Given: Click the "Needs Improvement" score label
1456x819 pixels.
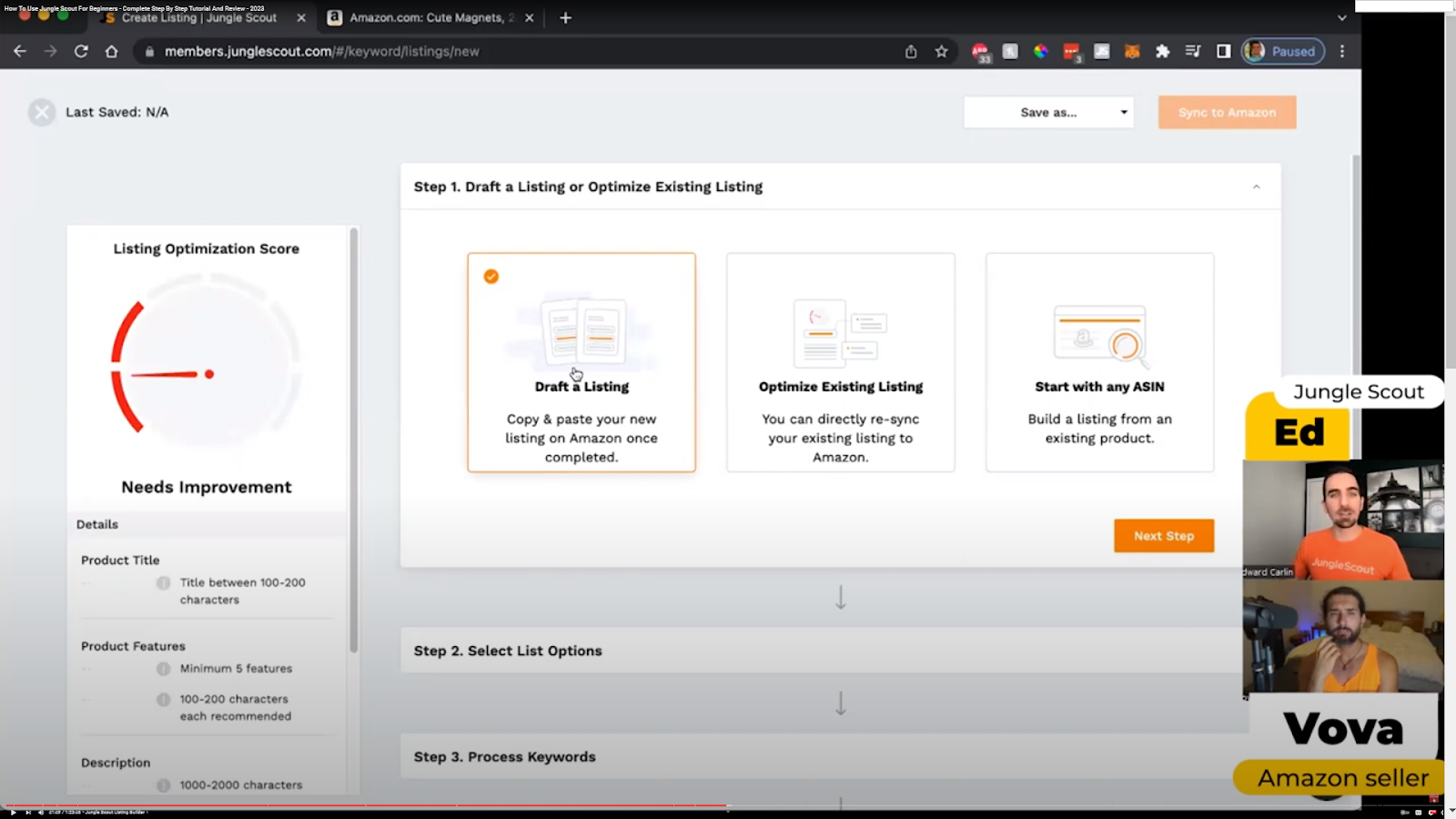Looking at the screenshot, I should coord(207,488).
